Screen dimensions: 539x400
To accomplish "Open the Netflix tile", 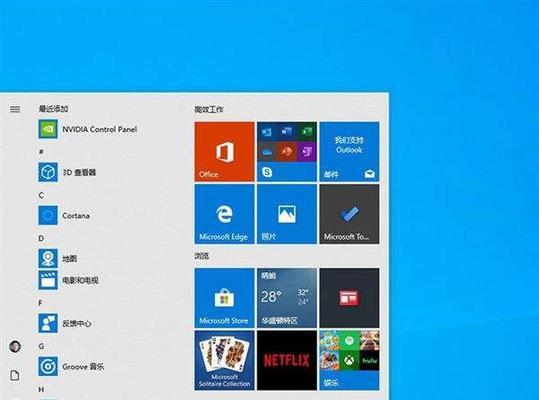I will point(287,360).
